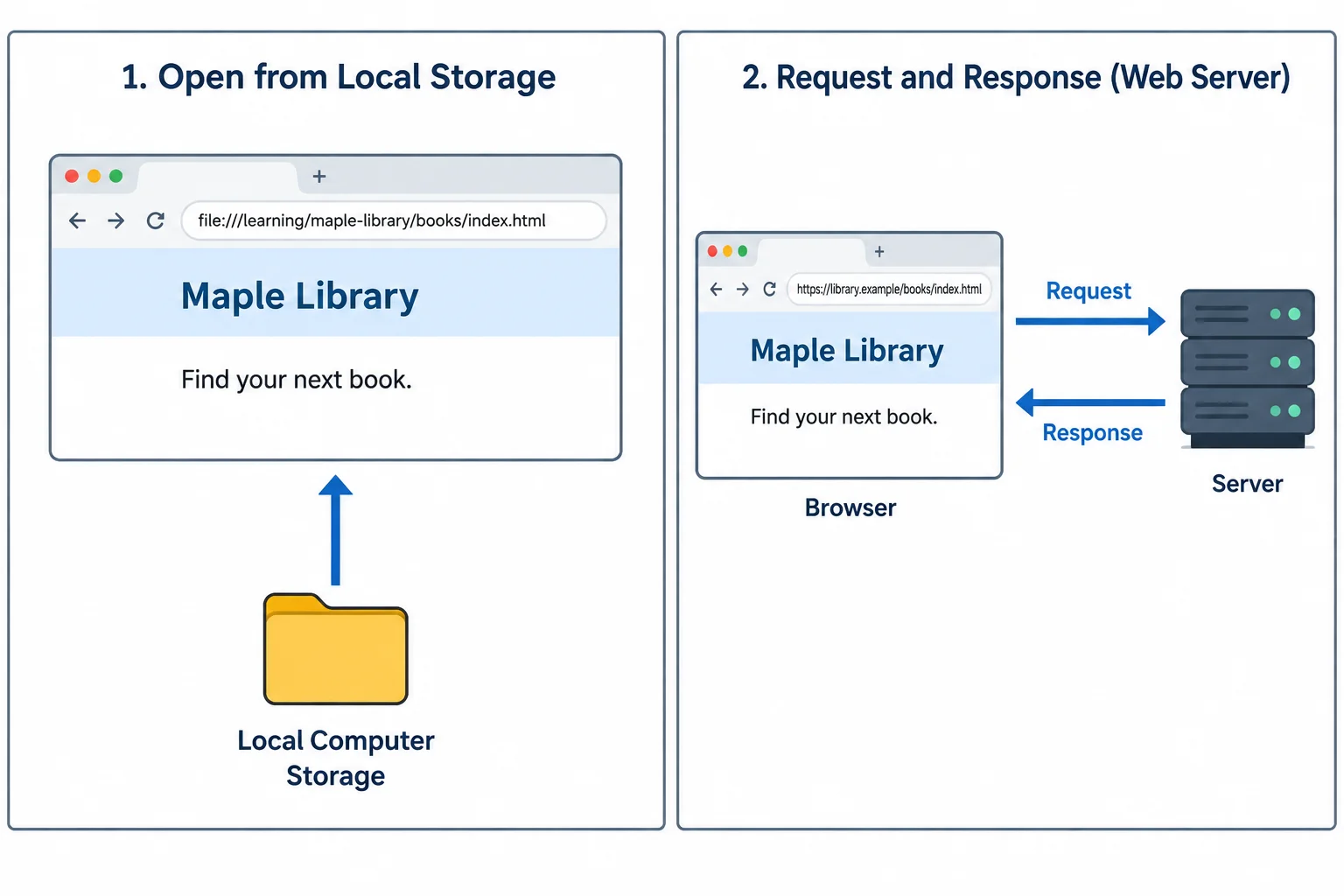Go back in the https:// browser window
The image size is (1344, 896).
(x=716, y=289)
